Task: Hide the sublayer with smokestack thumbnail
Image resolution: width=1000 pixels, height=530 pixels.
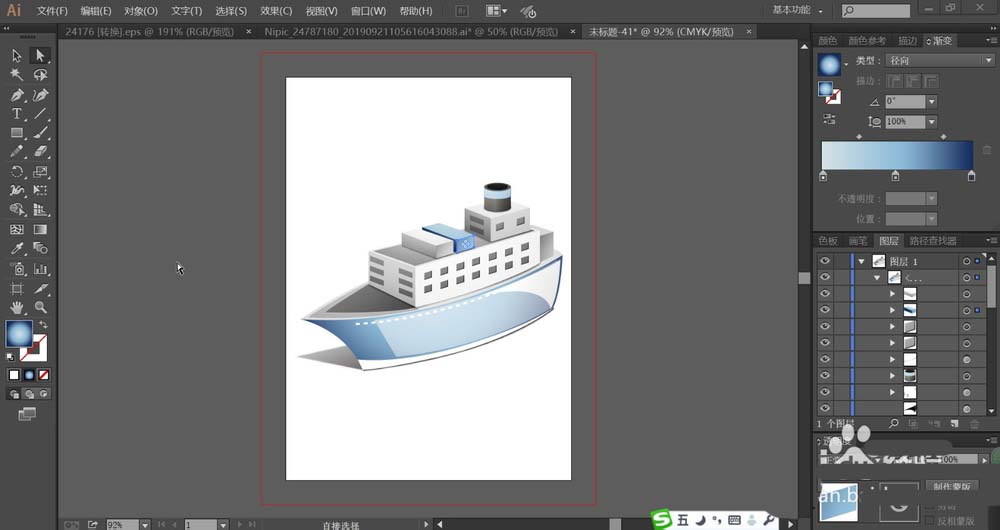Action: tap(825, 375)
